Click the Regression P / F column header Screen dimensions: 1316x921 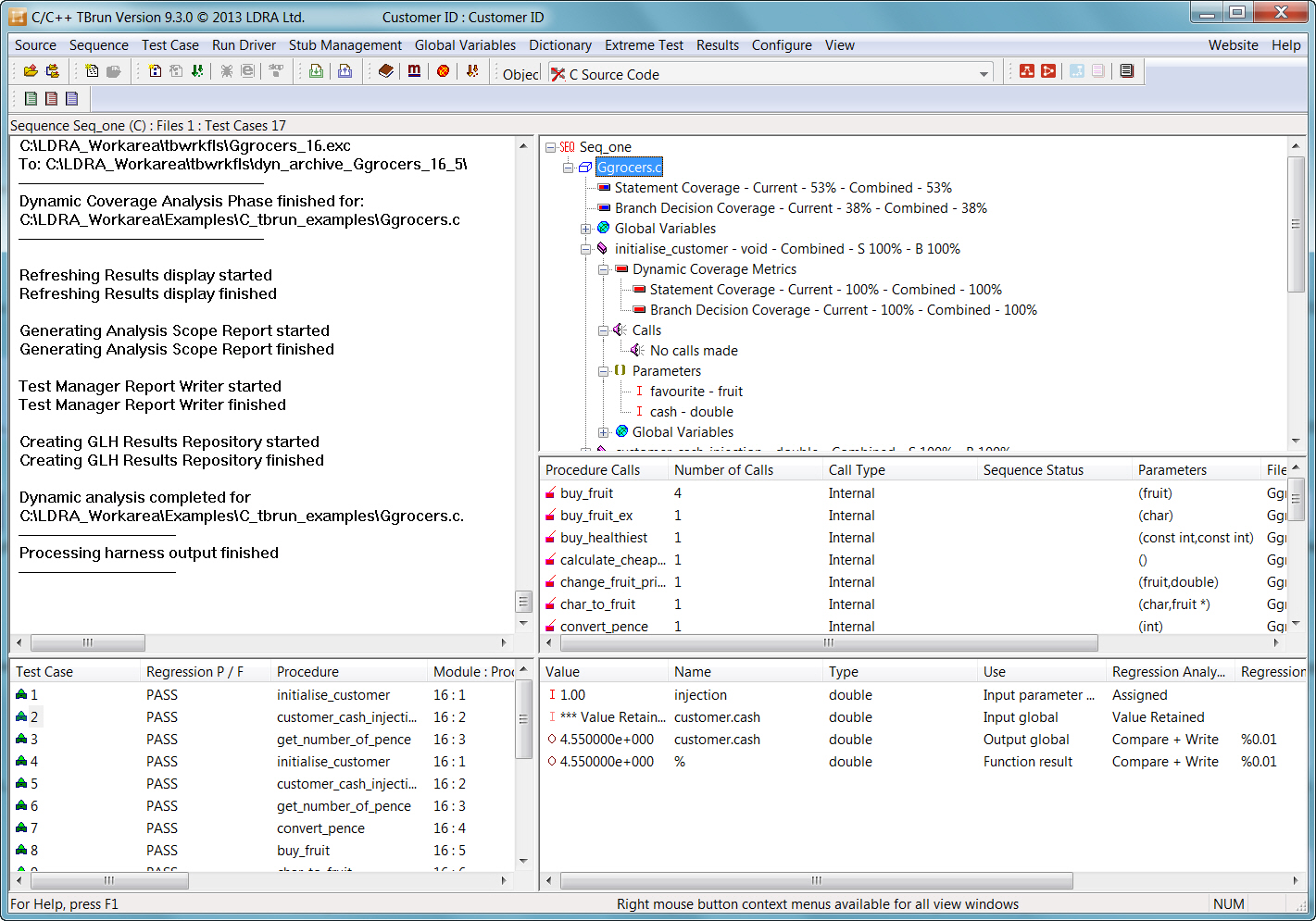pyautogui.click(x=194, y=672)
